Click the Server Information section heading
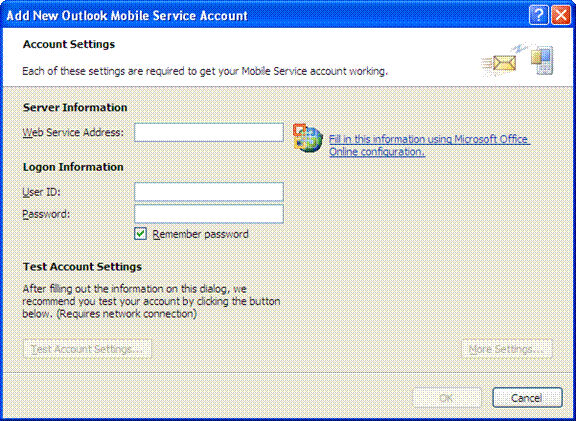The width and height of the screenshot is (576, 421). (x=75, y=107)
